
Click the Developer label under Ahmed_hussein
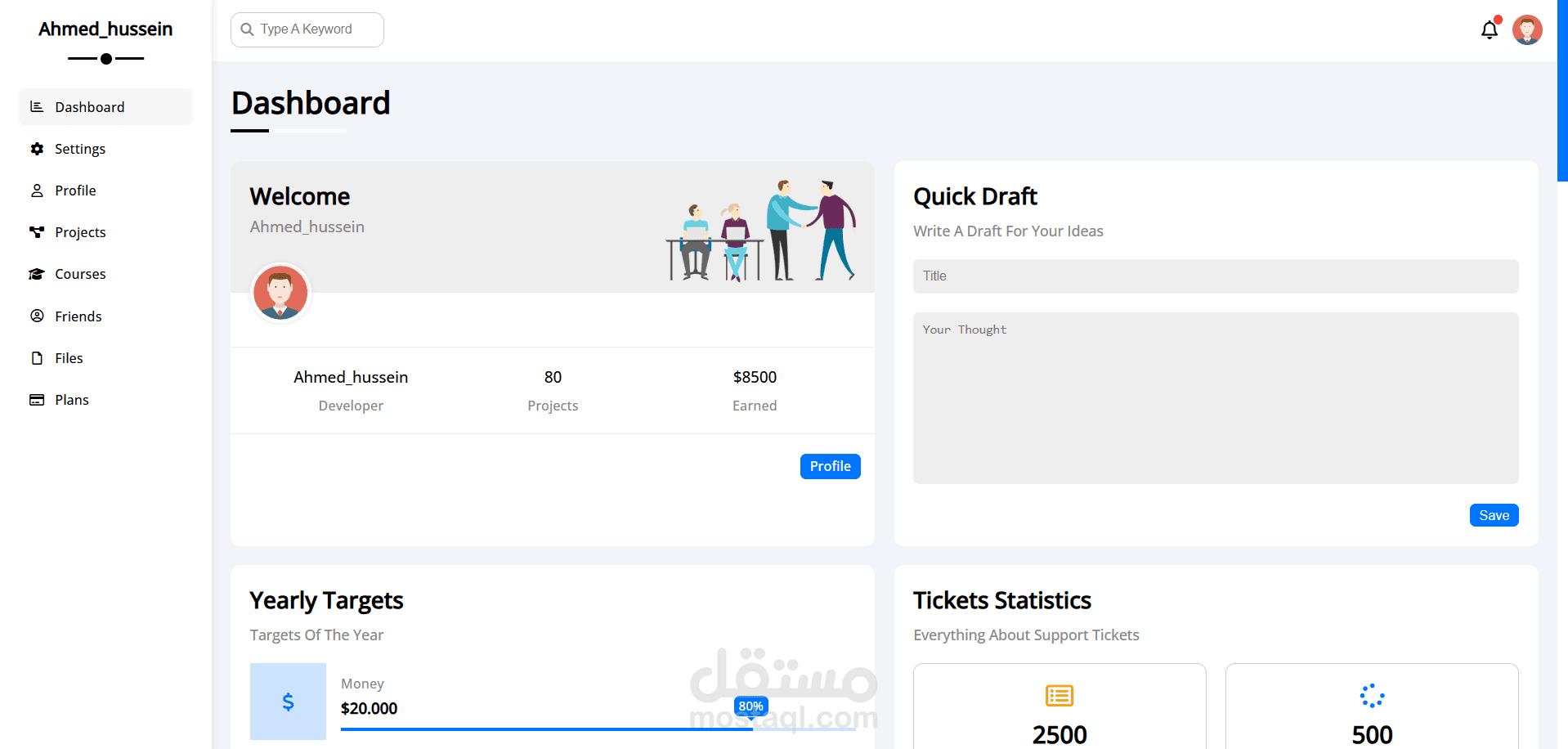[x=351, y=406]
